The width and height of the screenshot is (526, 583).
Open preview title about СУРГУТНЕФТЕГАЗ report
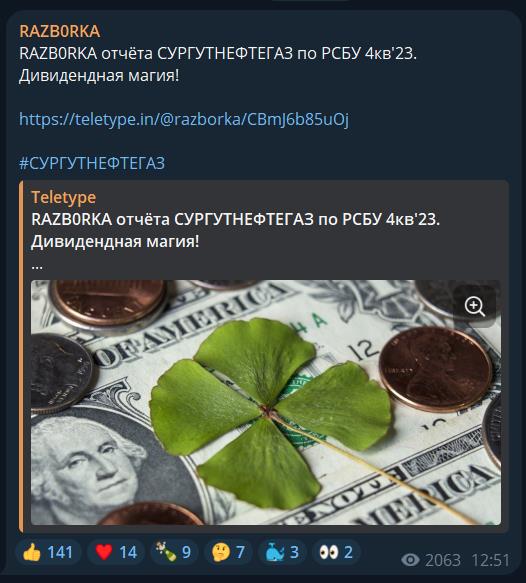235,231
